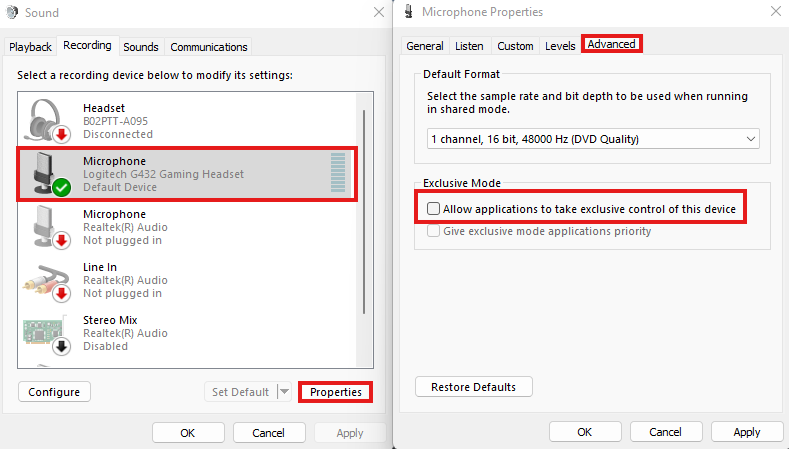Switch to the Communications tab
Viewport: 789px width, 449px height.
coord(209,47)
